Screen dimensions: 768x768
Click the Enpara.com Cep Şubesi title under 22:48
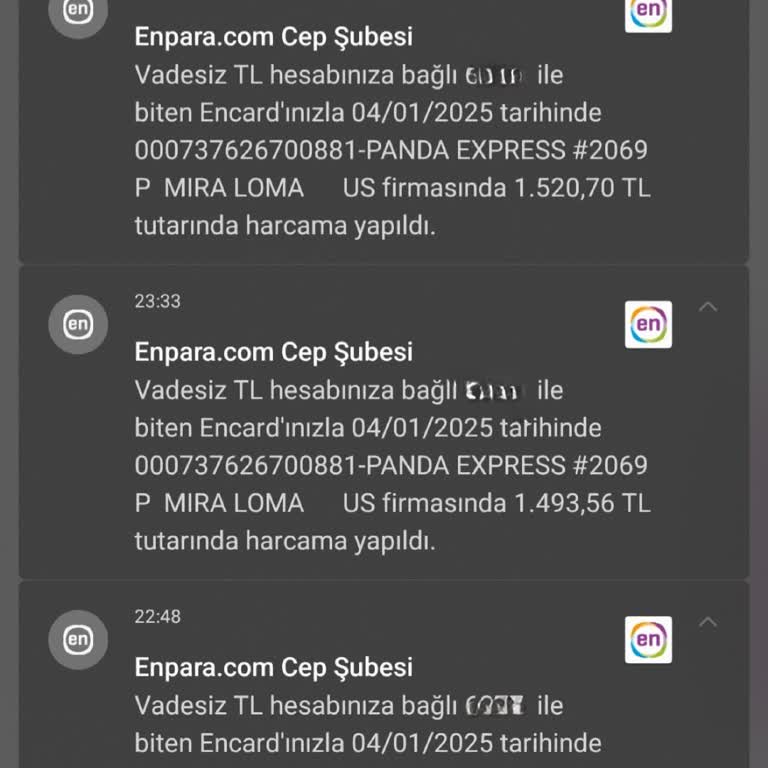pyautogui.click(x=273, y=667)
